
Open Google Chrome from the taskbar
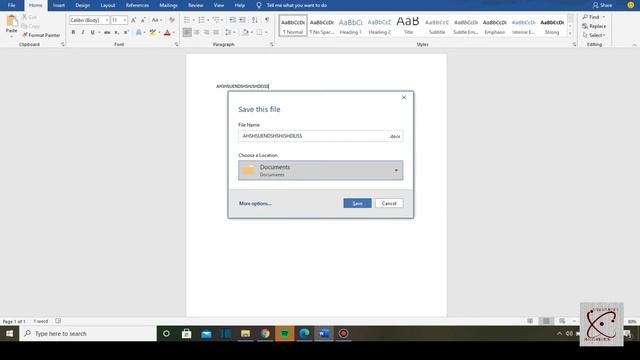(x=265, y=333)
